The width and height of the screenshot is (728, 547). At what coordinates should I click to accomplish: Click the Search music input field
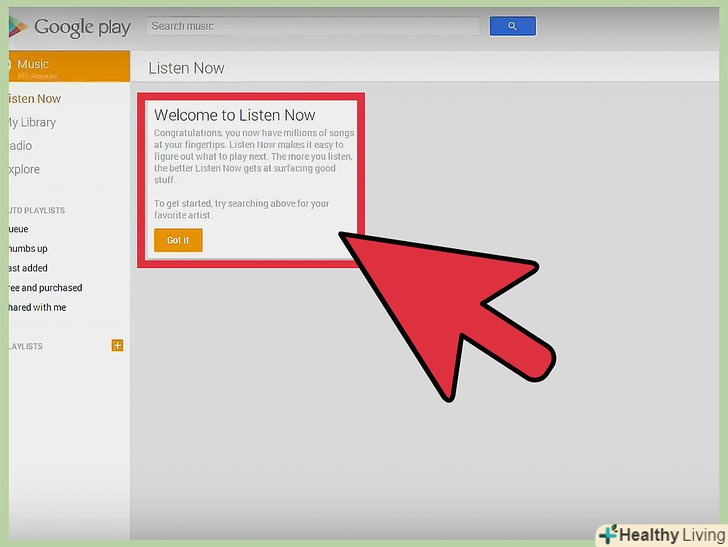point(312,26)
